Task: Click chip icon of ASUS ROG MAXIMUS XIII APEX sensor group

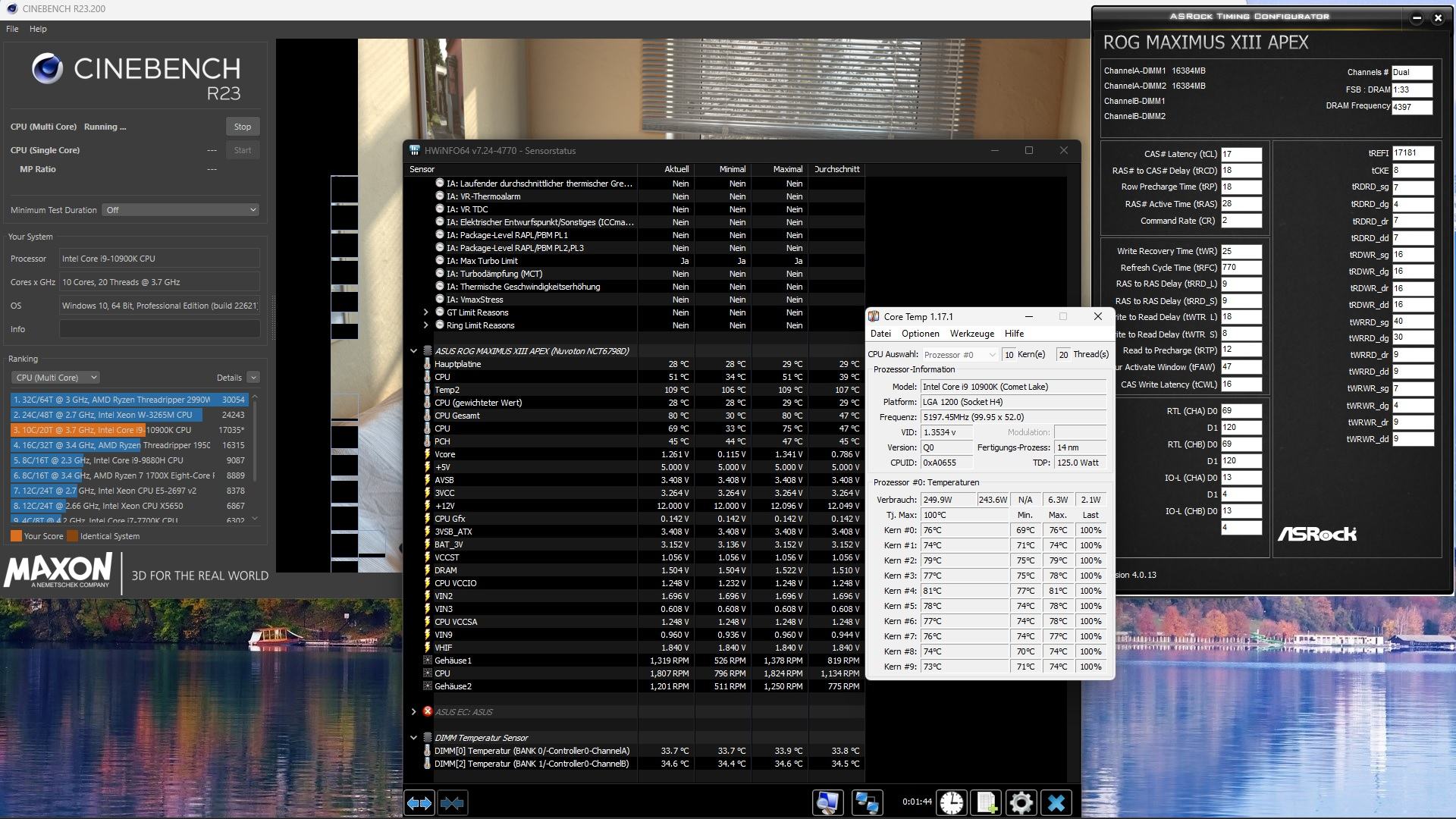Action: tap(428, 351)
